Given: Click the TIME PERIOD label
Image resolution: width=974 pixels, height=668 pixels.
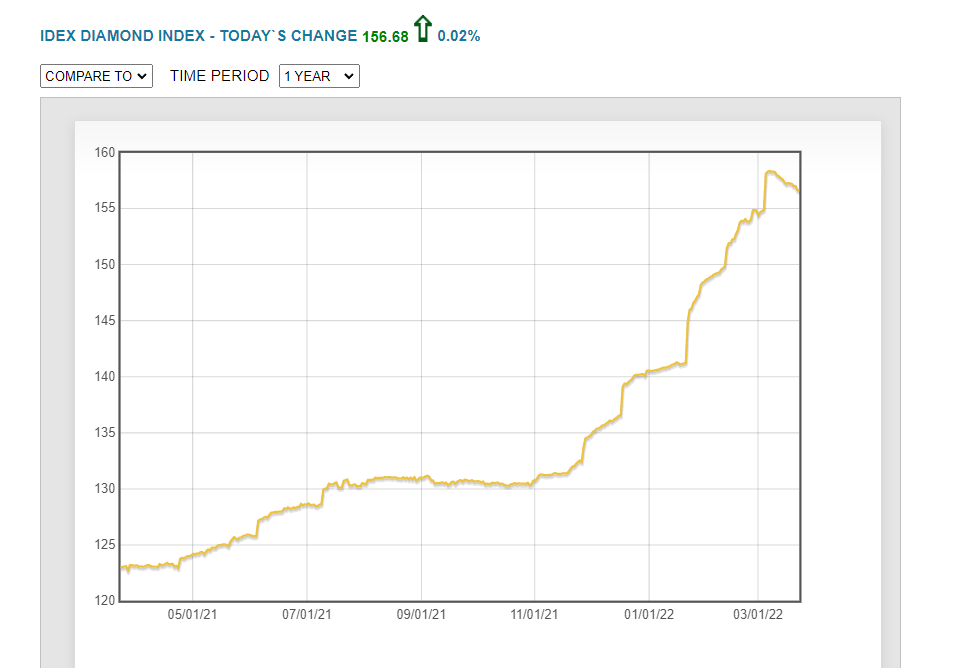Looking at the screenshot, I should coord(219,76).
